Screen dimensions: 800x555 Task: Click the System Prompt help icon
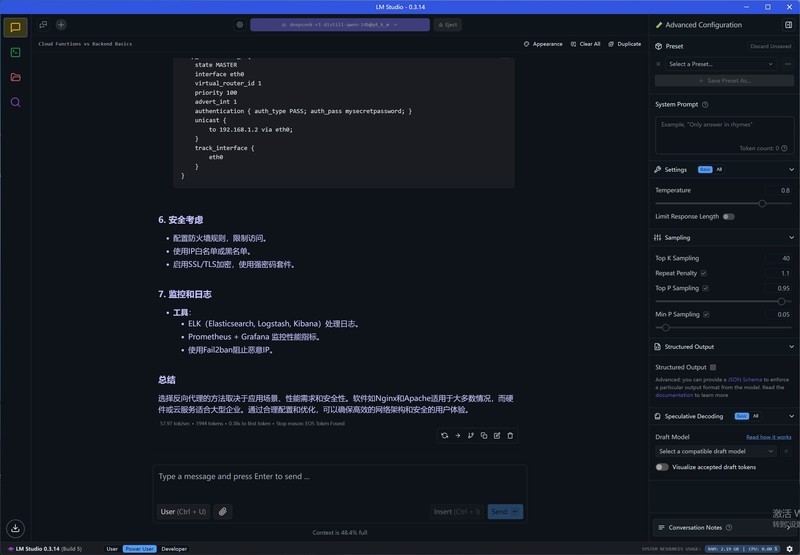705,105
